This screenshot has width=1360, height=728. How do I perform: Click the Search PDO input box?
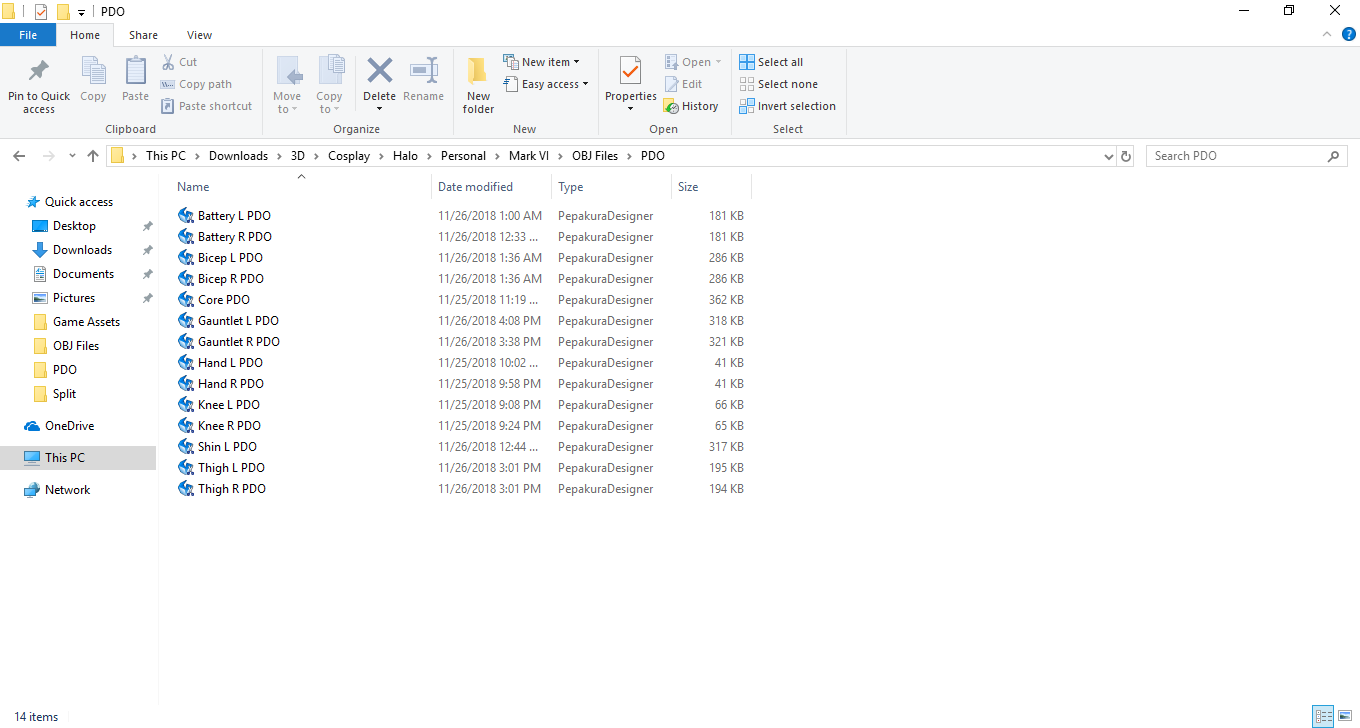1237,156
